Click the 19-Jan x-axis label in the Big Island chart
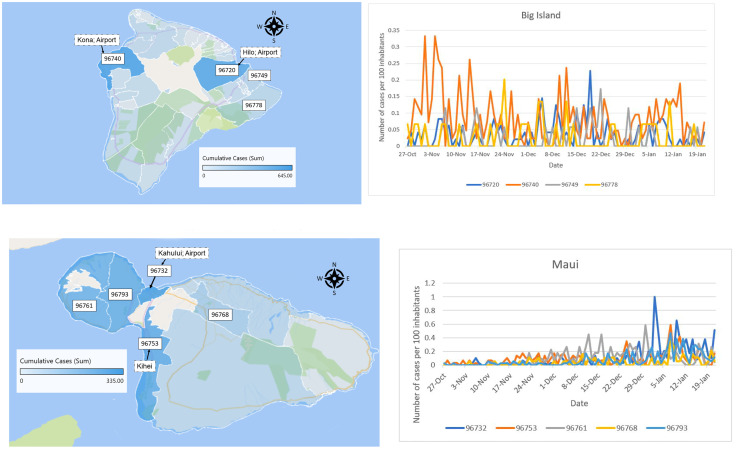 (698, 154)
